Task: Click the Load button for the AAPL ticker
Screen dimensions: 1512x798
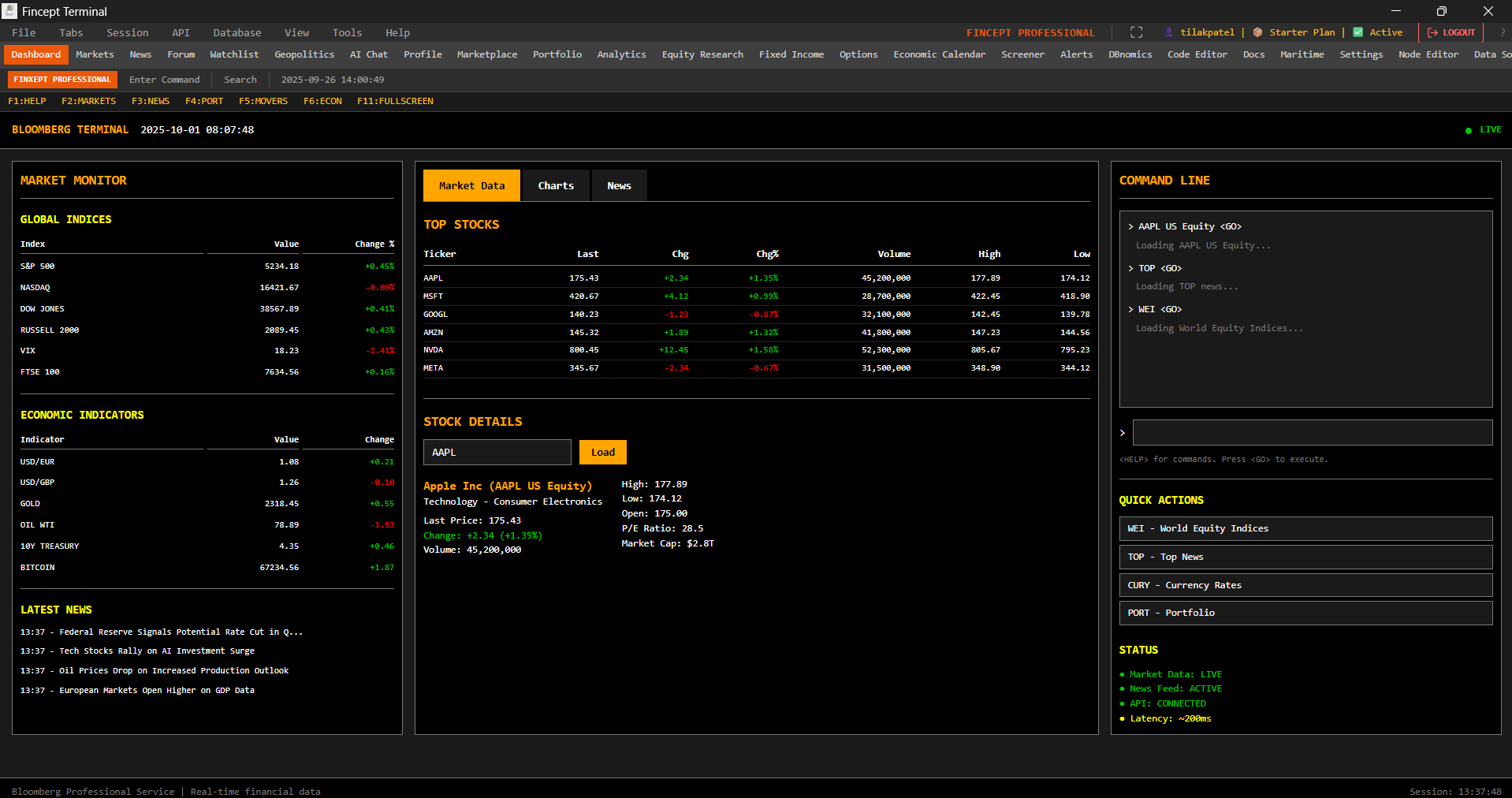Action: tap(602, 452)
